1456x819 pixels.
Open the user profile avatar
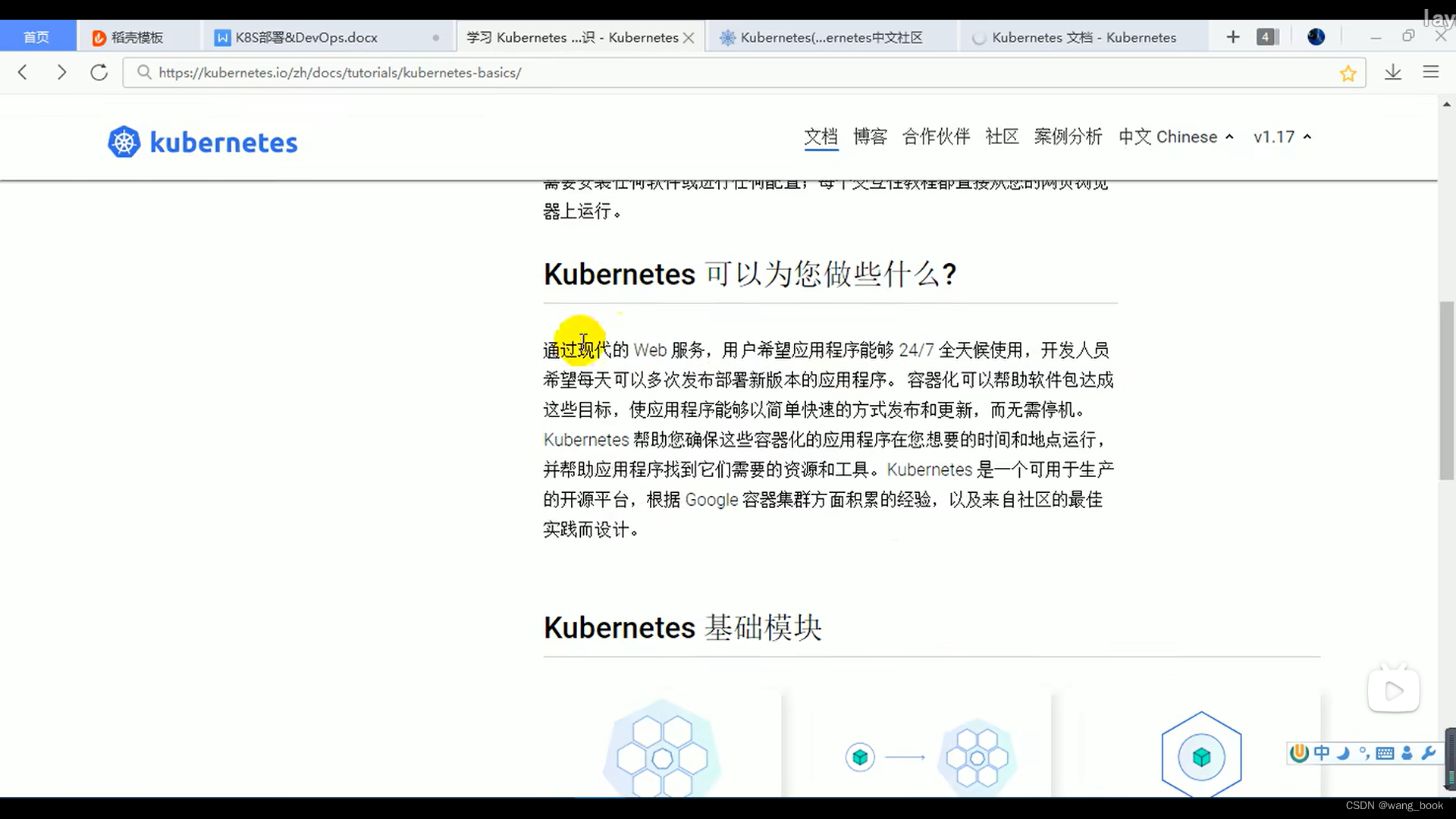coord(1316,36)
